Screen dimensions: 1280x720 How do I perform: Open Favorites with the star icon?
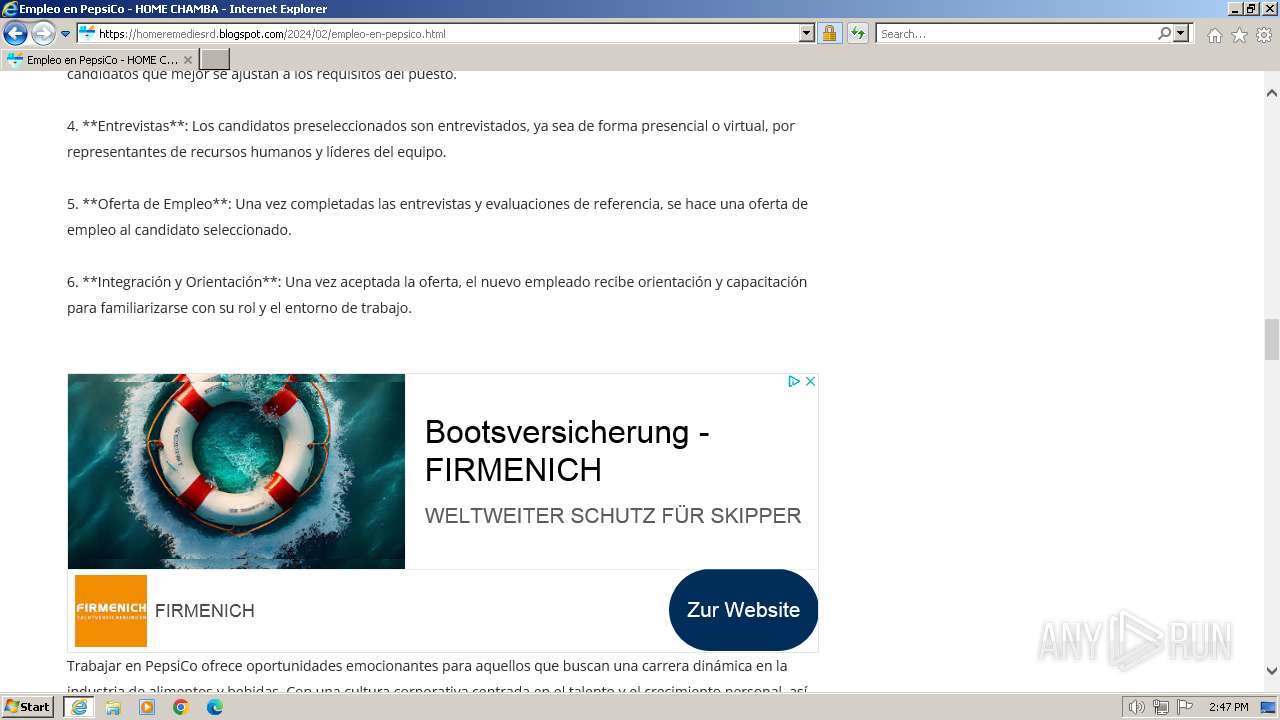1239,35
